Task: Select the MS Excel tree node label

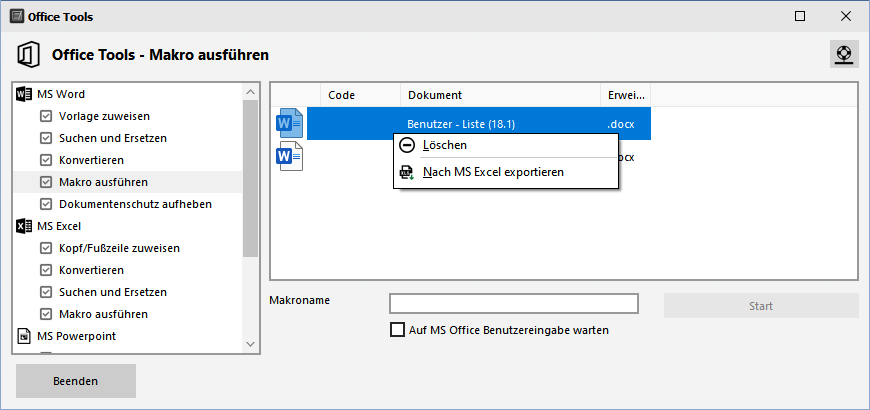Action: pyautogui.click(x=59, y=226)
